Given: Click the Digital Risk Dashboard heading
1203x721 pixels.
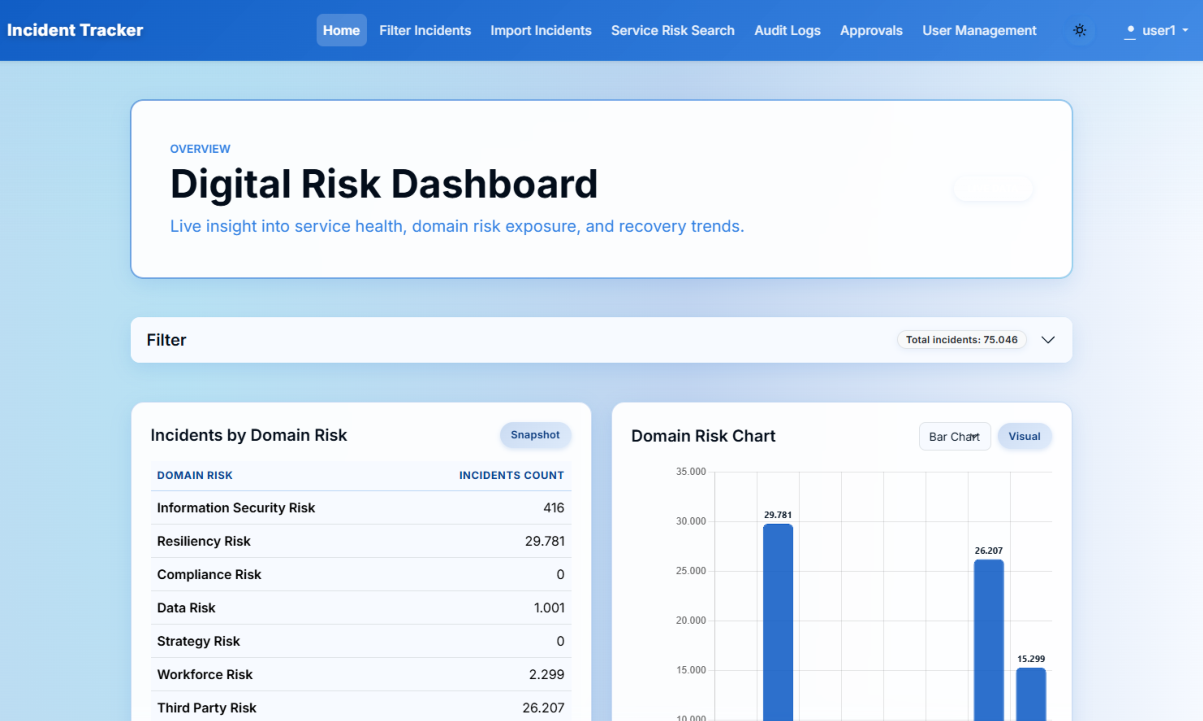Looking at the screenshot, I should pos(384,184).
